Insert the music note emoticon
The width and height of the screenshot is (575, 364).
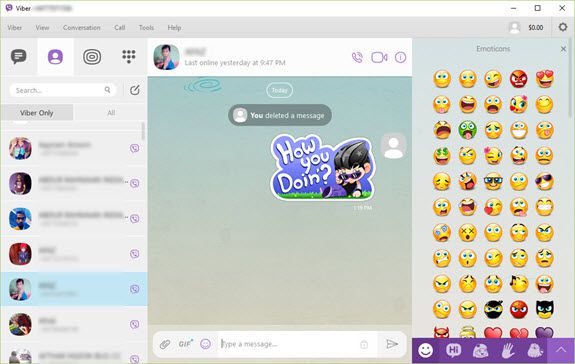tap(519, 283)
